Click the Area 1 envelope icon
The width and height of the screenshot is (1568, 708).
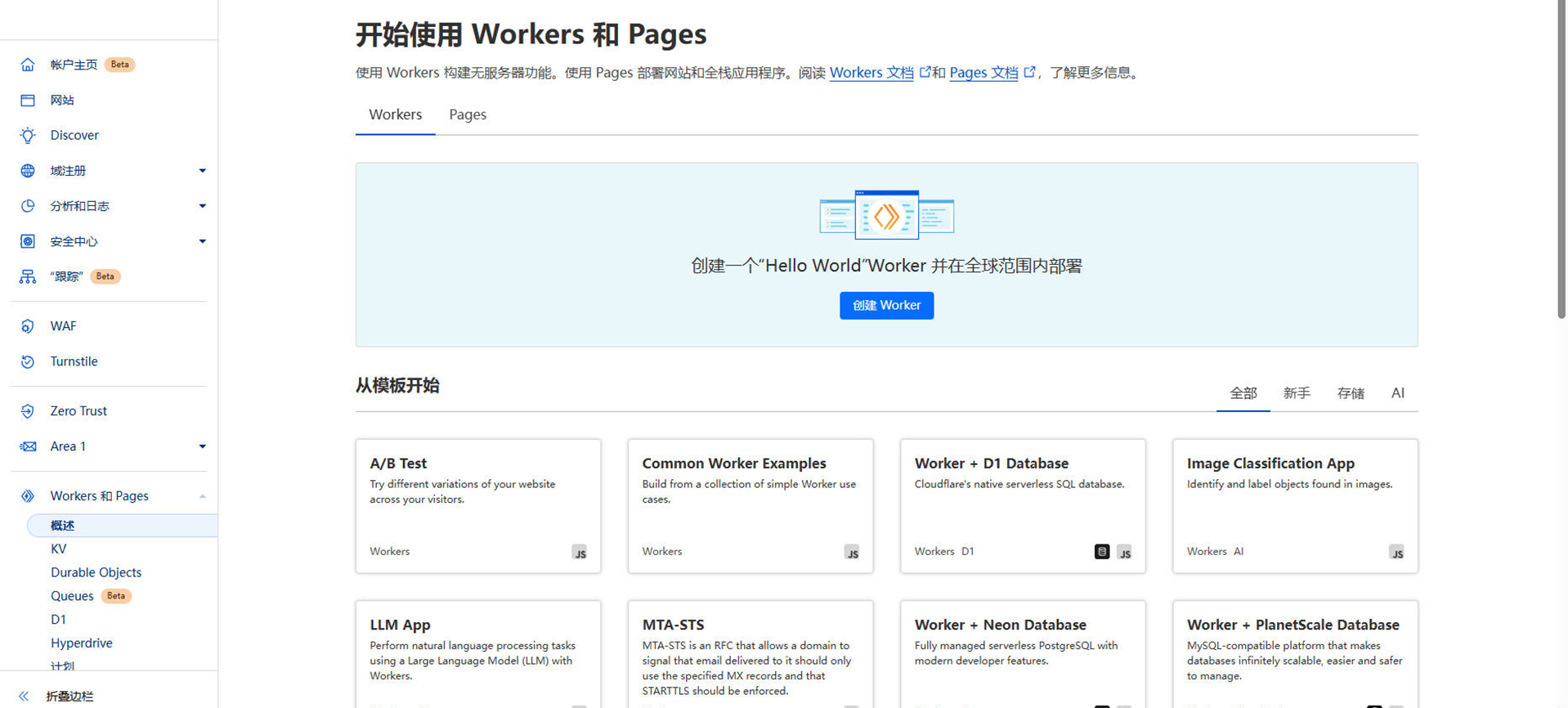[x=28, y=446]
